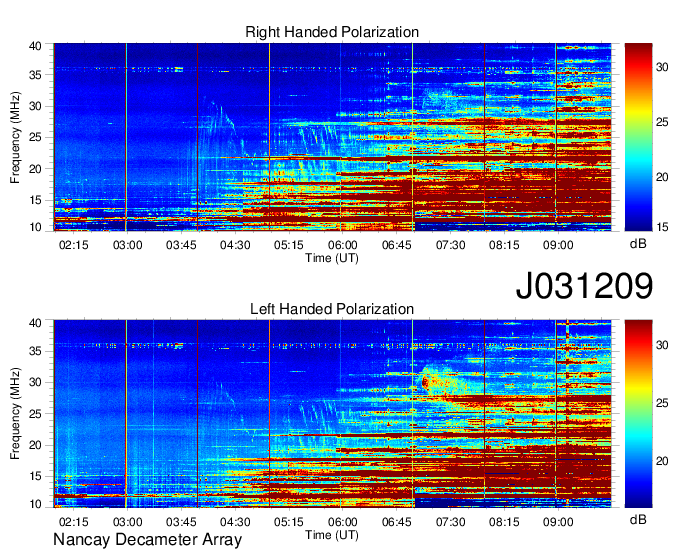Click the Right Handed Polarization spectrogram

(x=332, y=137)
